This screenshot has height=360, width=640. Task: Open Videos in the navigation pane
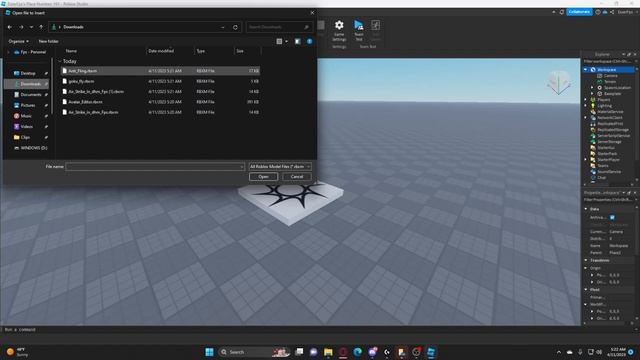[27, 127]
